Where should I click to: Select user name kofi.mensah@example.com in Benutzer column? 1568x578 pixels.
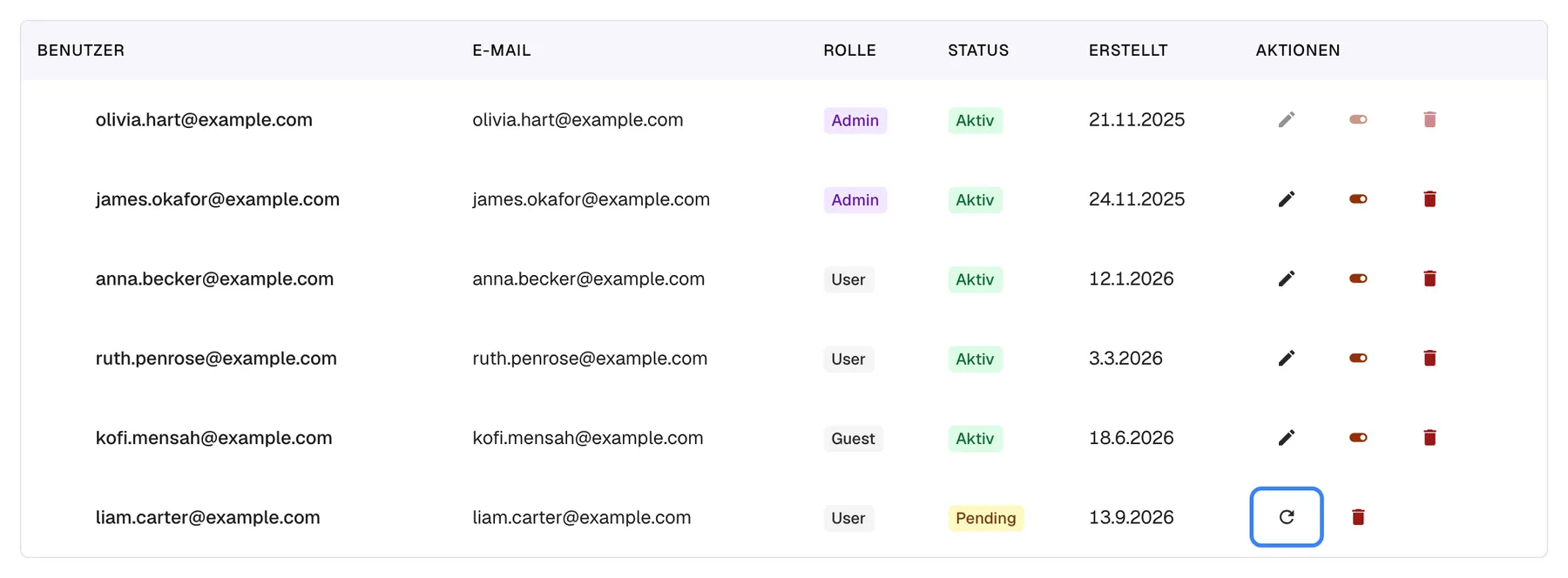pyautogui.click(x=213, y=438)
